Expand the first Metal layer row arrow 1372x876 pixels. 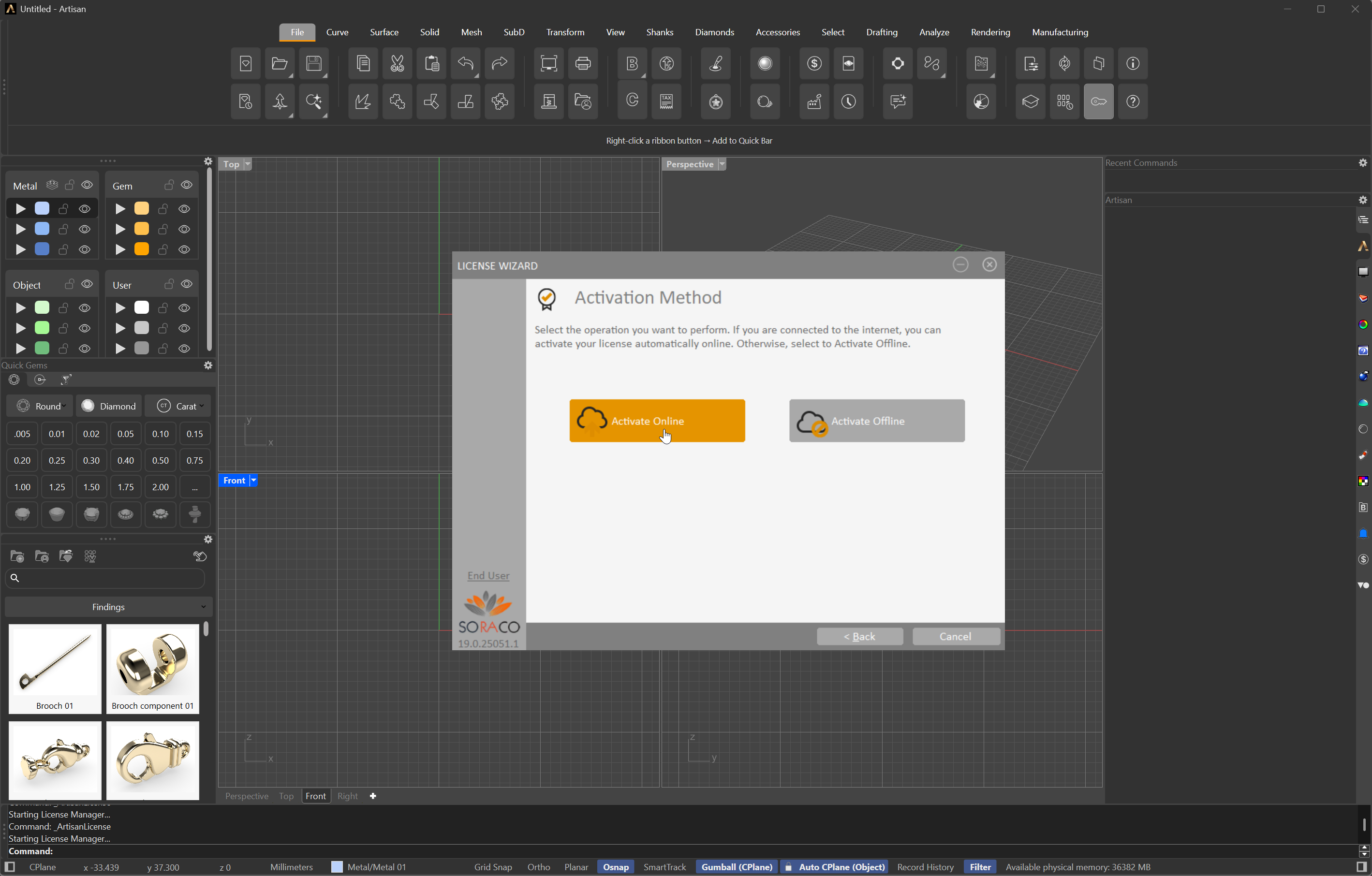click(x=20, y=209)
